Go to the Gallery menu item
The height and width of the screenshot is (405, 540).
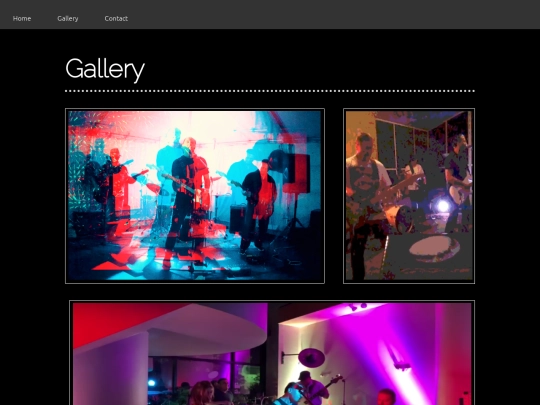pyautogui.click(x=68, y=19)
